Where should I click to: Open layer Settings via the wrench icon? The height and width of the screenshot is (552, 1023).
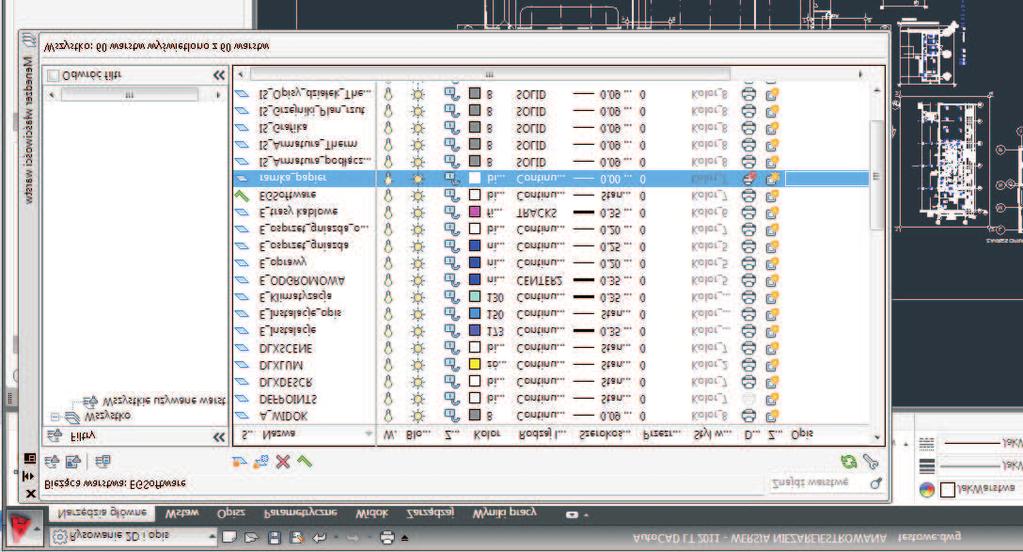pos(870,462)
